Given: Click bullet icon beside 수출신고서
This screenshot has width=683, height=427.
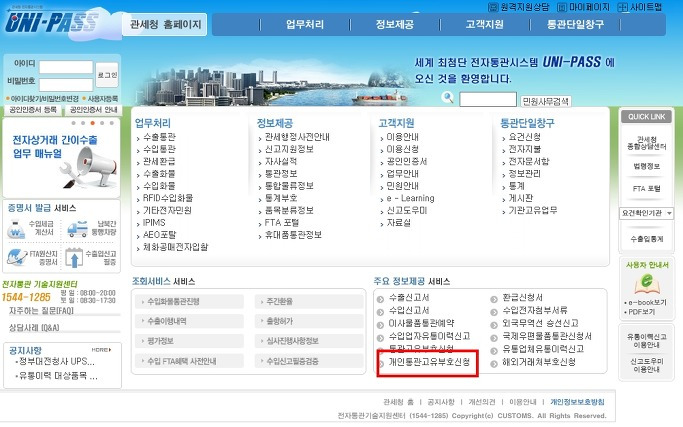Looking at the screenshot, I should tap(380, 299).
